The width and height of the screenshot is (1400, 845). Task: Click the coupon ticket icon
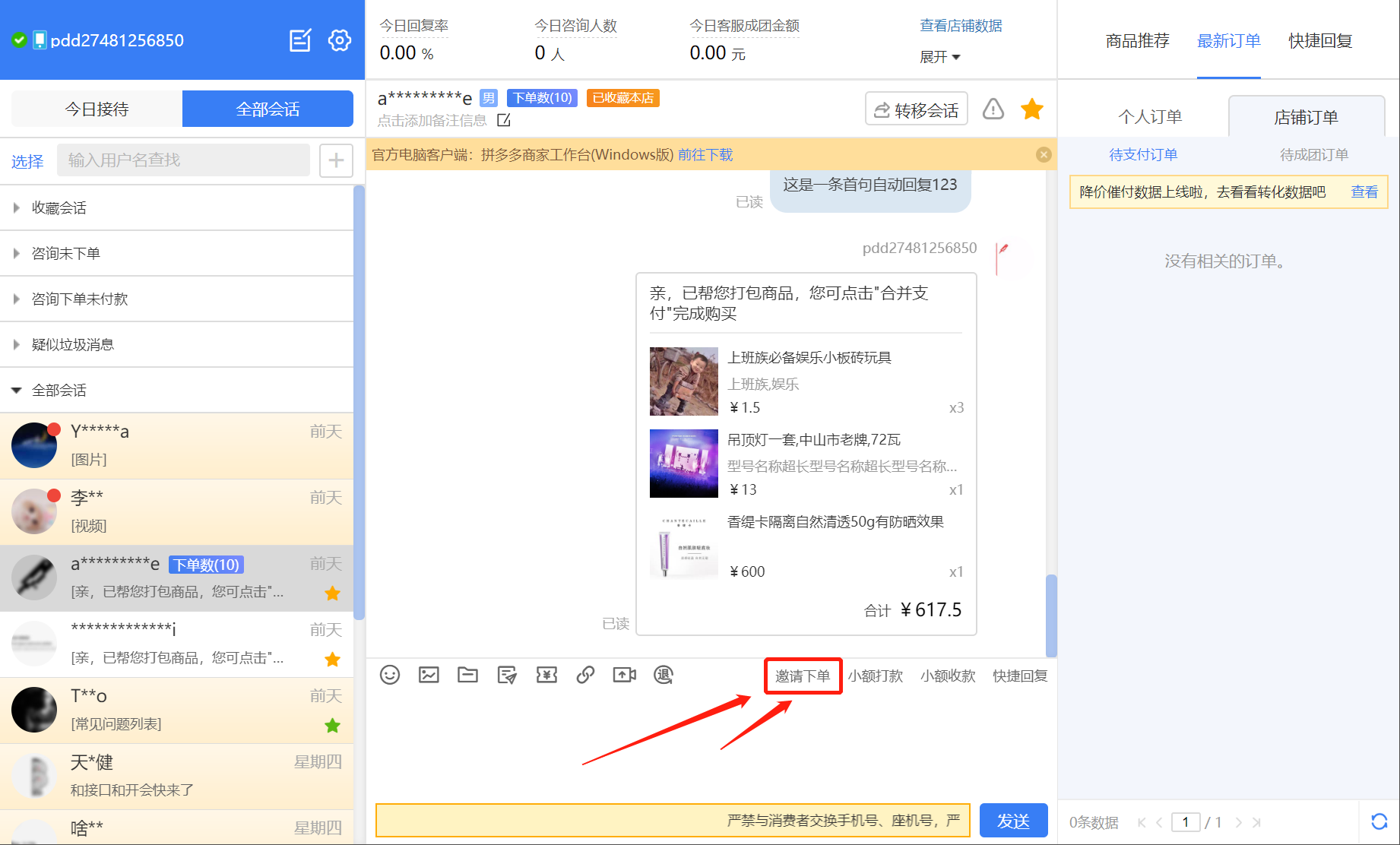coord(546,675)
